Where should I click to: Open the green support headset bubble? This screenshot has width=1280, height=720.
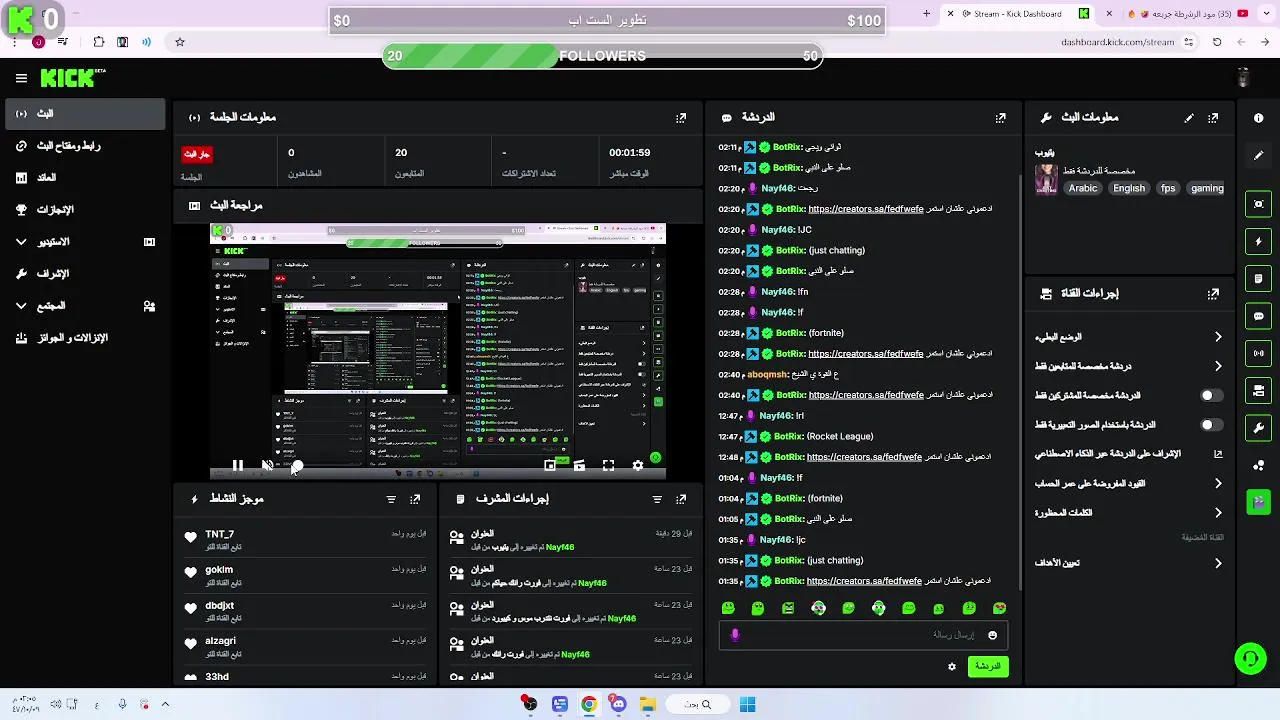1250,658
